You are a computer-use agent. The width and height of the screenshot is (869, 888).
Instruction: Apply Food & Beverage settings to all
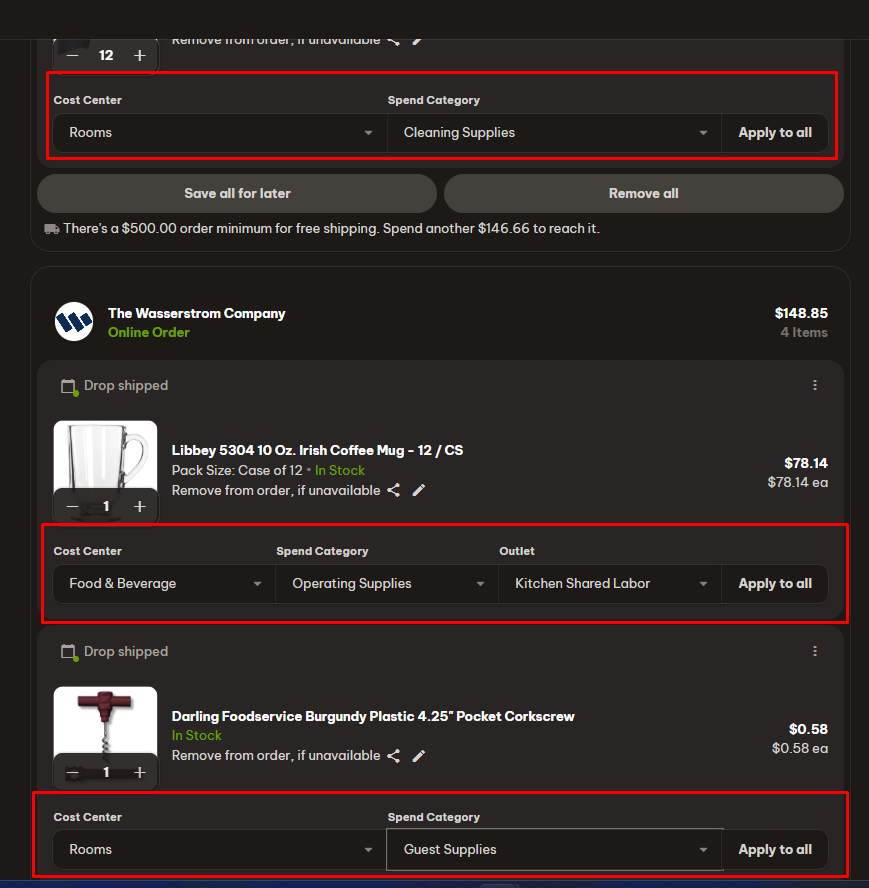pyautogui.click(x=775, y=584)
